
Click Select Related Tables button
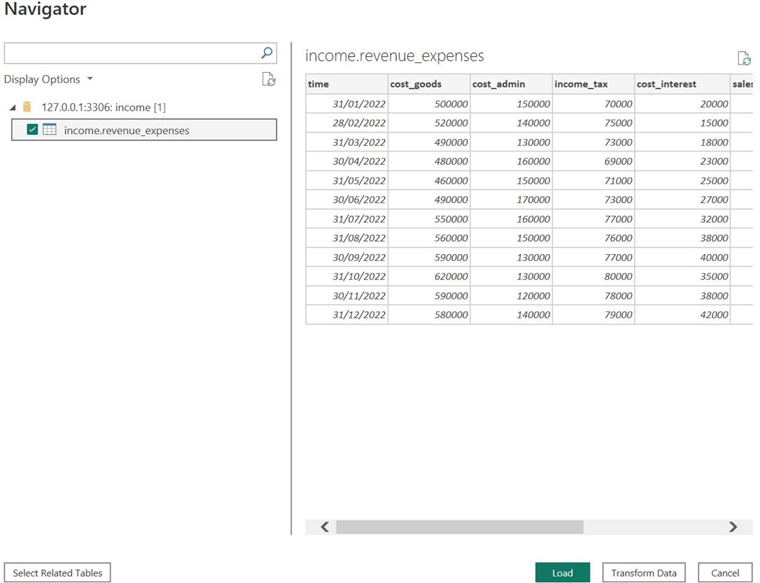(x=58, y=573)
